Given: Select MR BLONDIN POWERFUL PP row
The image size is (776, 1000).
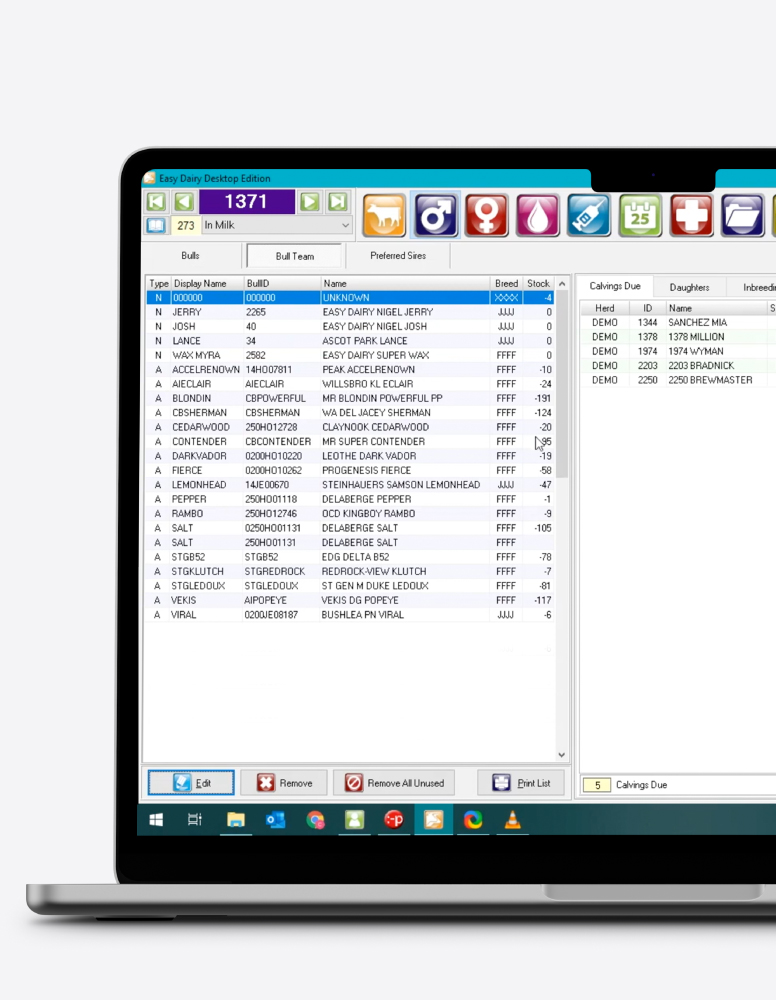Looking at the screenshot, I should (350, 398).
